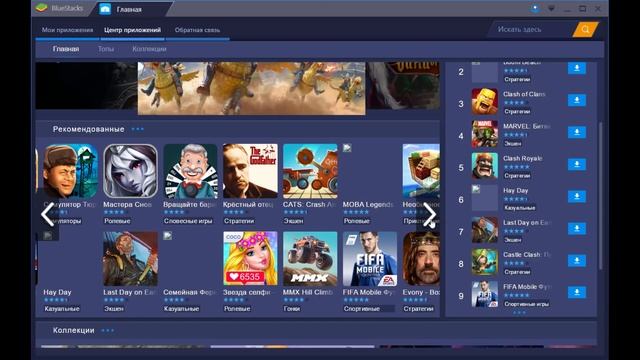The image size is (640, 360).
Task: Open Звезда селфи app thumbnail
Action: pyautogui.click(x=250, y=259)
